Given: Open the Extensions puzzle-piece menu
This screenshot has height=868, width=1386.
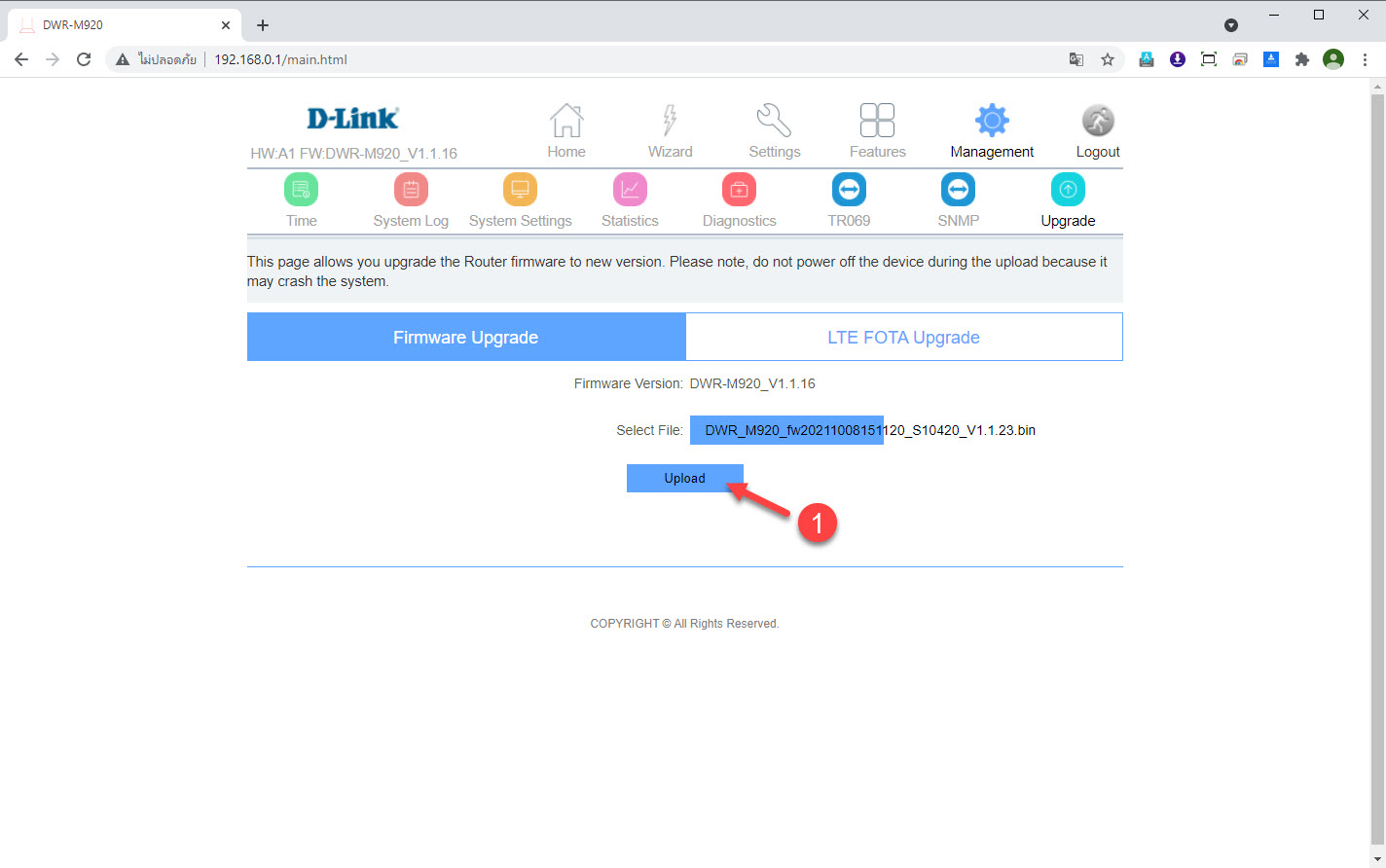Looking at the screenshot, I should [1302, 59].
